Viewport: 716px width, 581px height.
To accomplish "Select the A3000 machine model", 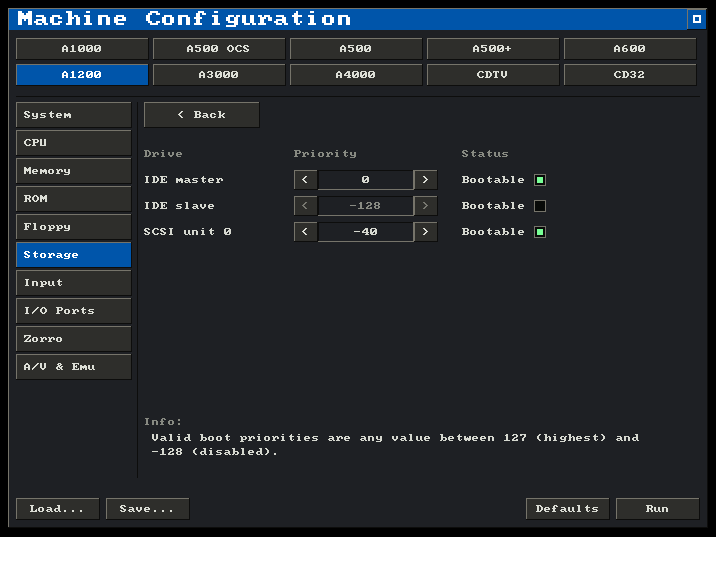I will click(219, 75).
